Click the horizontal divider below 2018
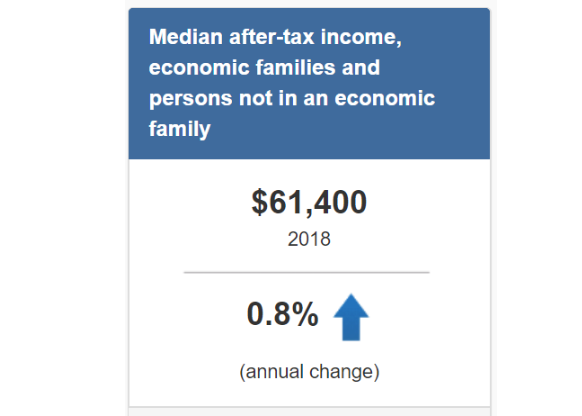 pos(307,272)
